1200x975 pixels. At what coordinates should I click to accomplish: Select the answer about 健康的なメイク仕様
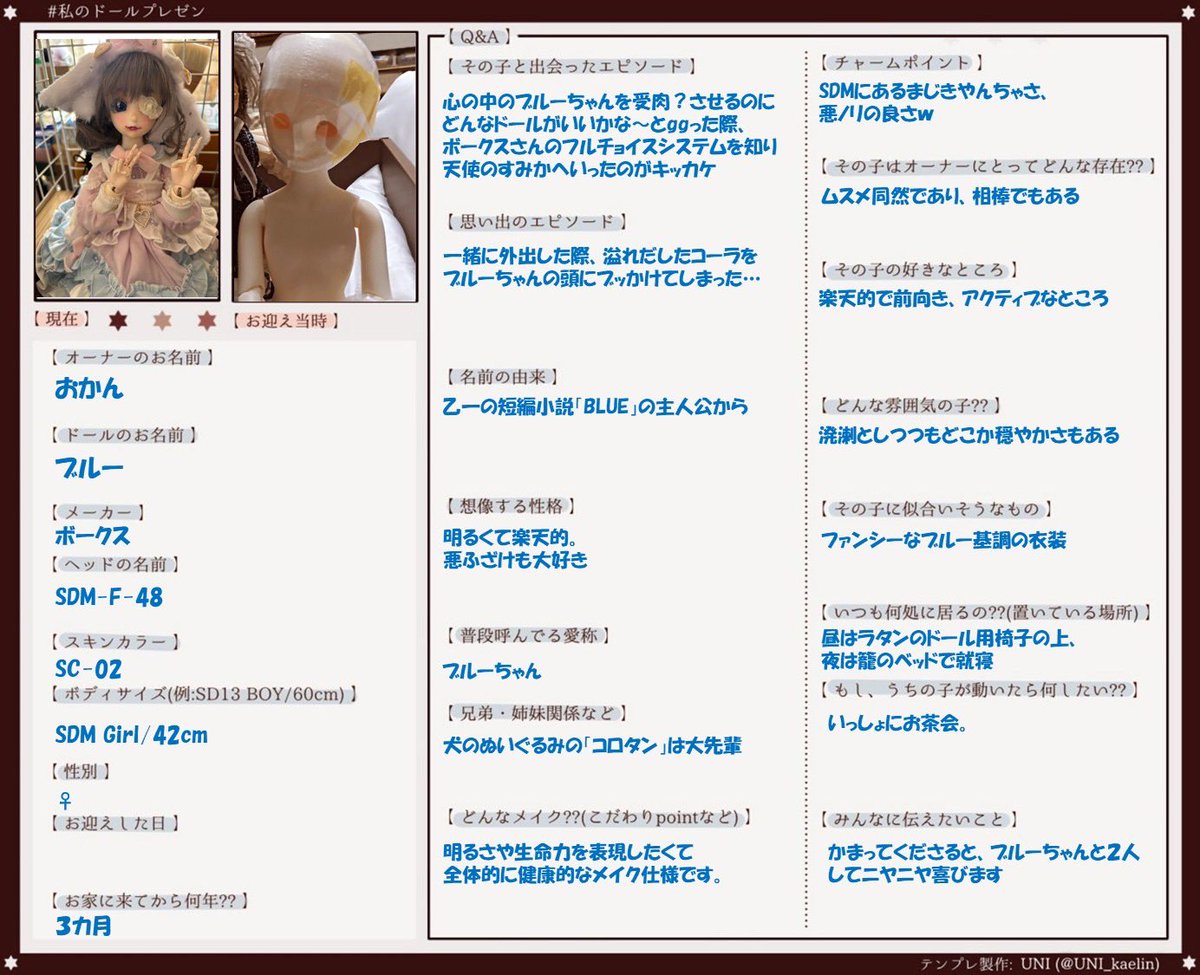click(583, 863)
